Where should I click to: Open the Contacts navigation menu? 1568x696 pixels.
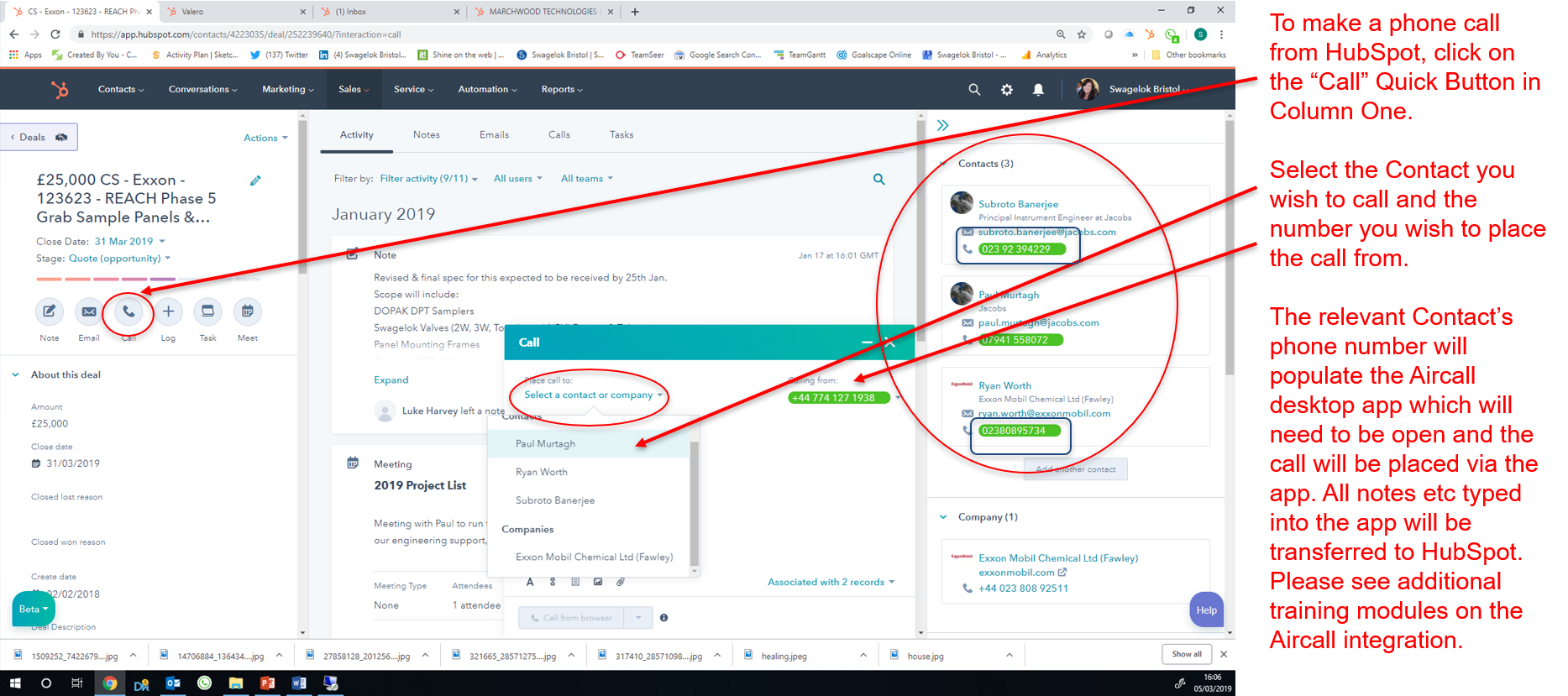pos(121,89)
